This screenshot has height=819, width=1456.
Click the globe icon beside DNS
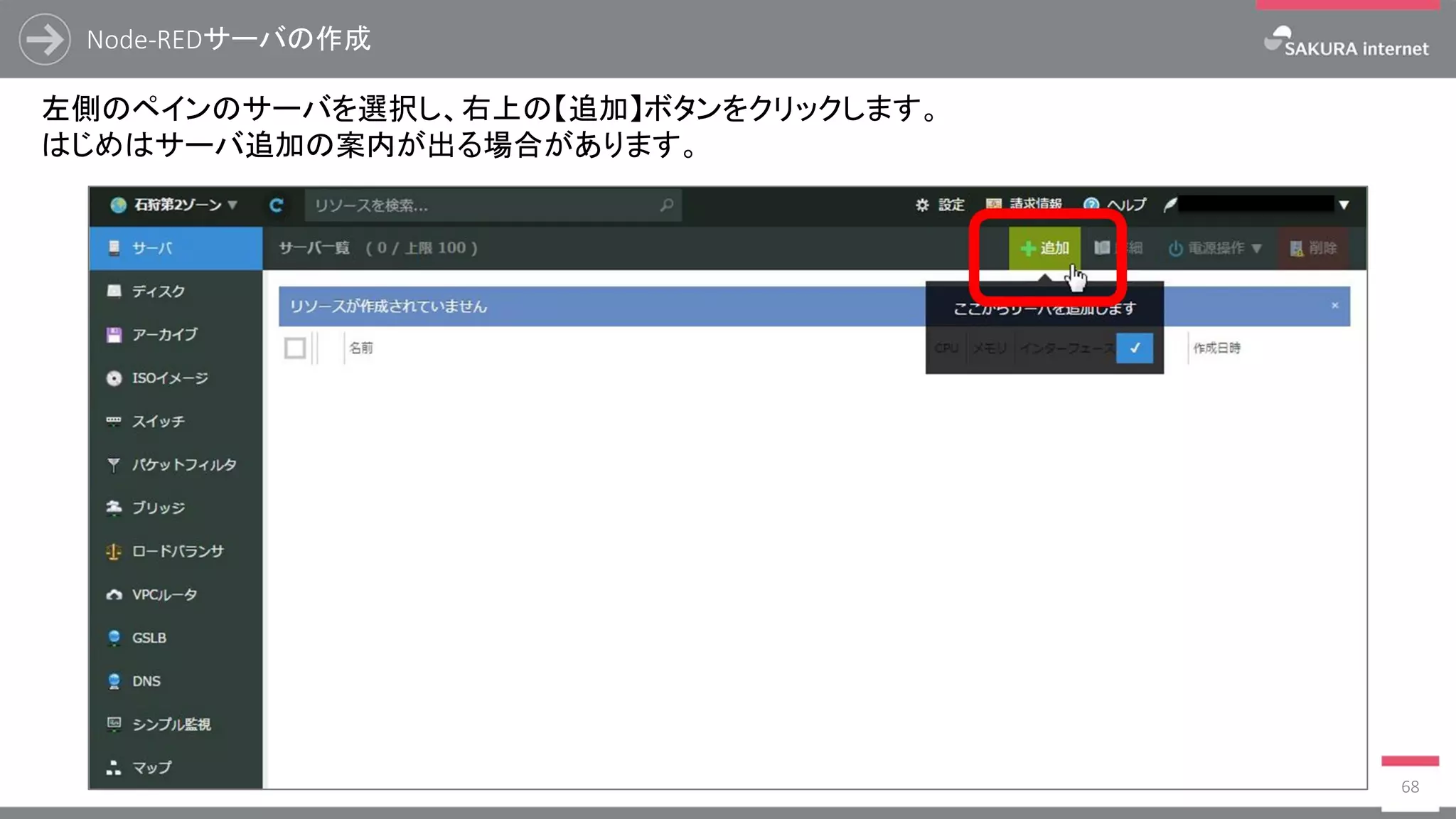[114, 681]
